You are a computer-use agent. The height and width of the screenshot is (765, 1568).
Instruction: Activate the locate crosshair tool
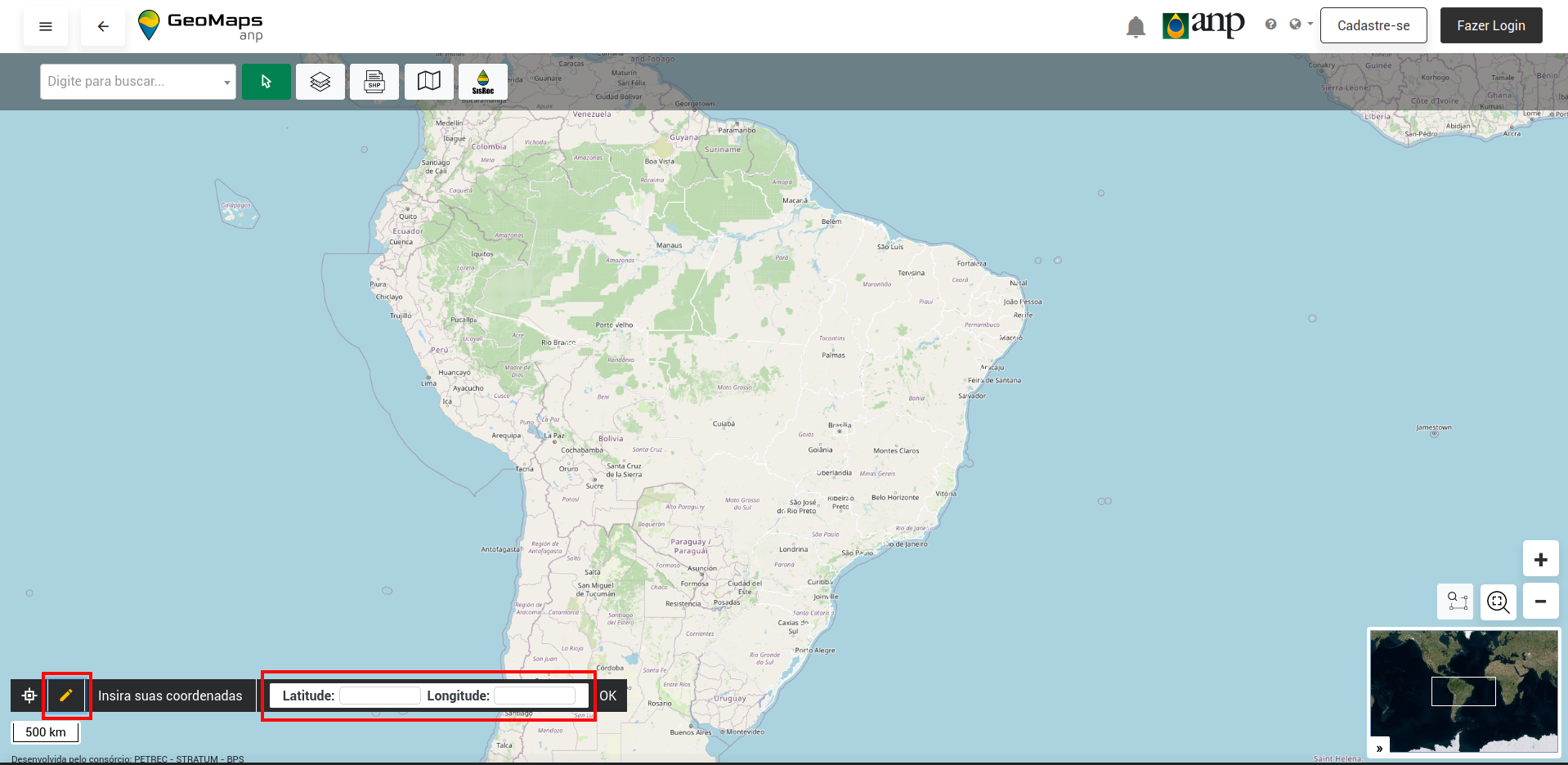(28, 696)
